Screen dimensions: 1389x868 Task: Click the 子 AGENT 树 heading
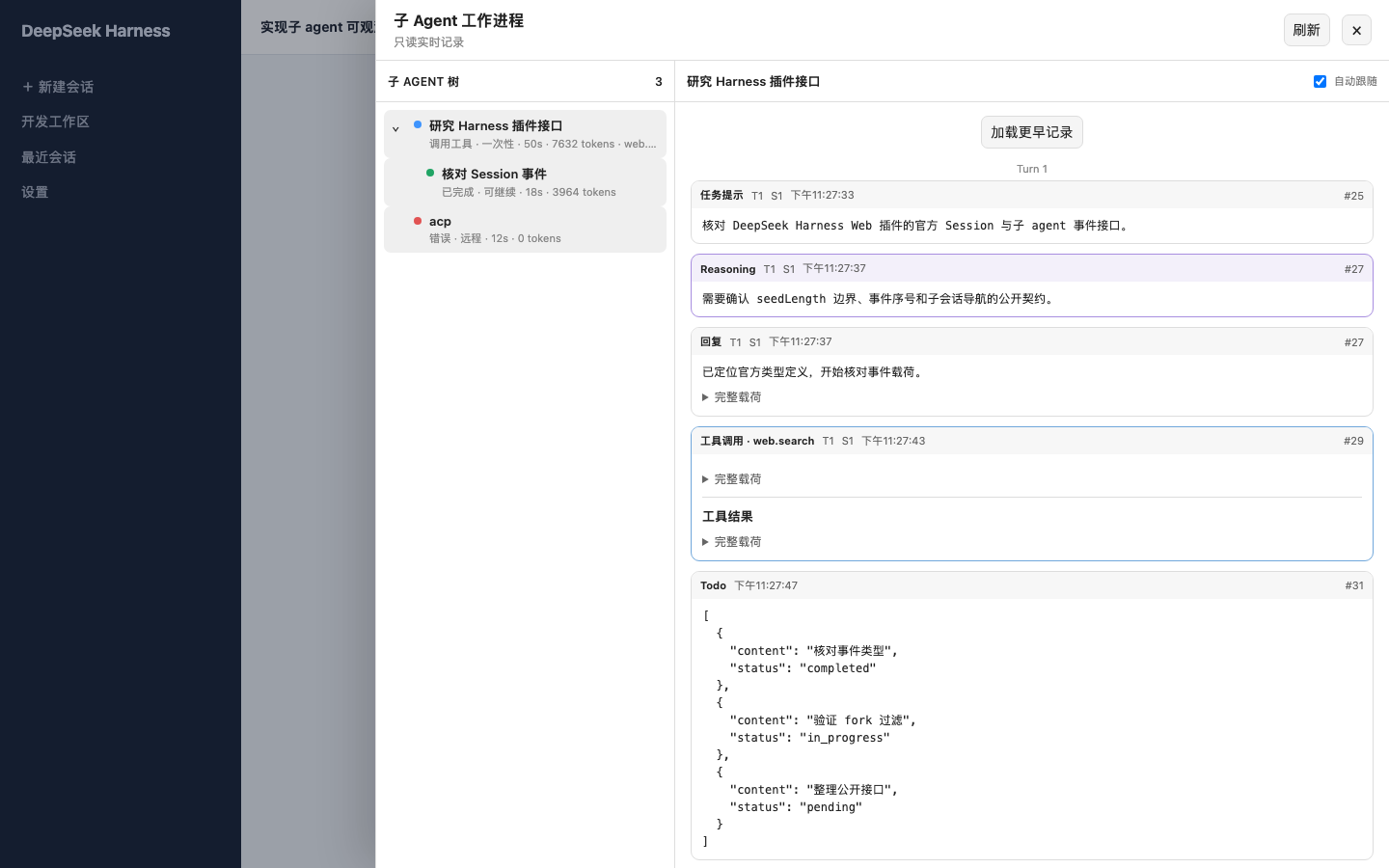click(x=423, y=82)
